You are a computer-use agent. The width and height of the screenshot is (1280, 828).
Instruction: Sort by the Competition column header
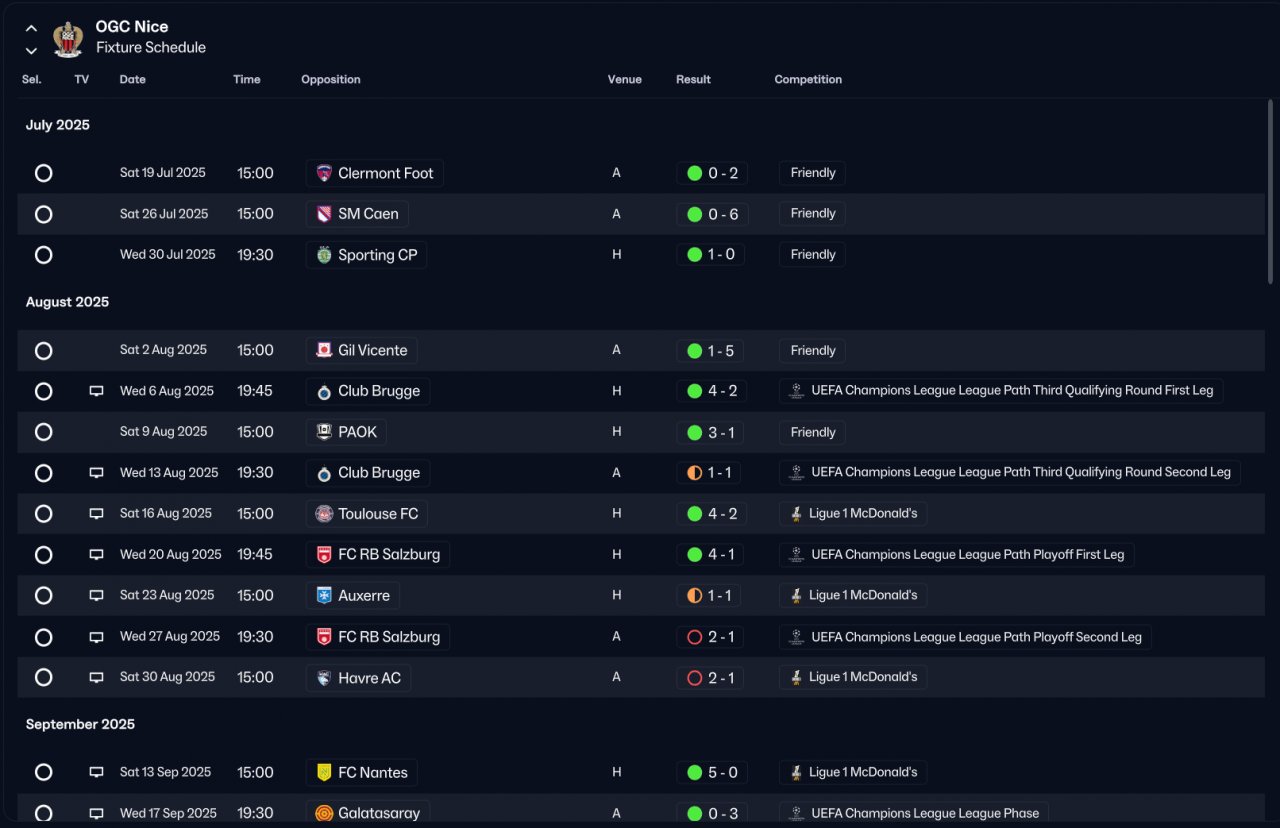(808, 79)
